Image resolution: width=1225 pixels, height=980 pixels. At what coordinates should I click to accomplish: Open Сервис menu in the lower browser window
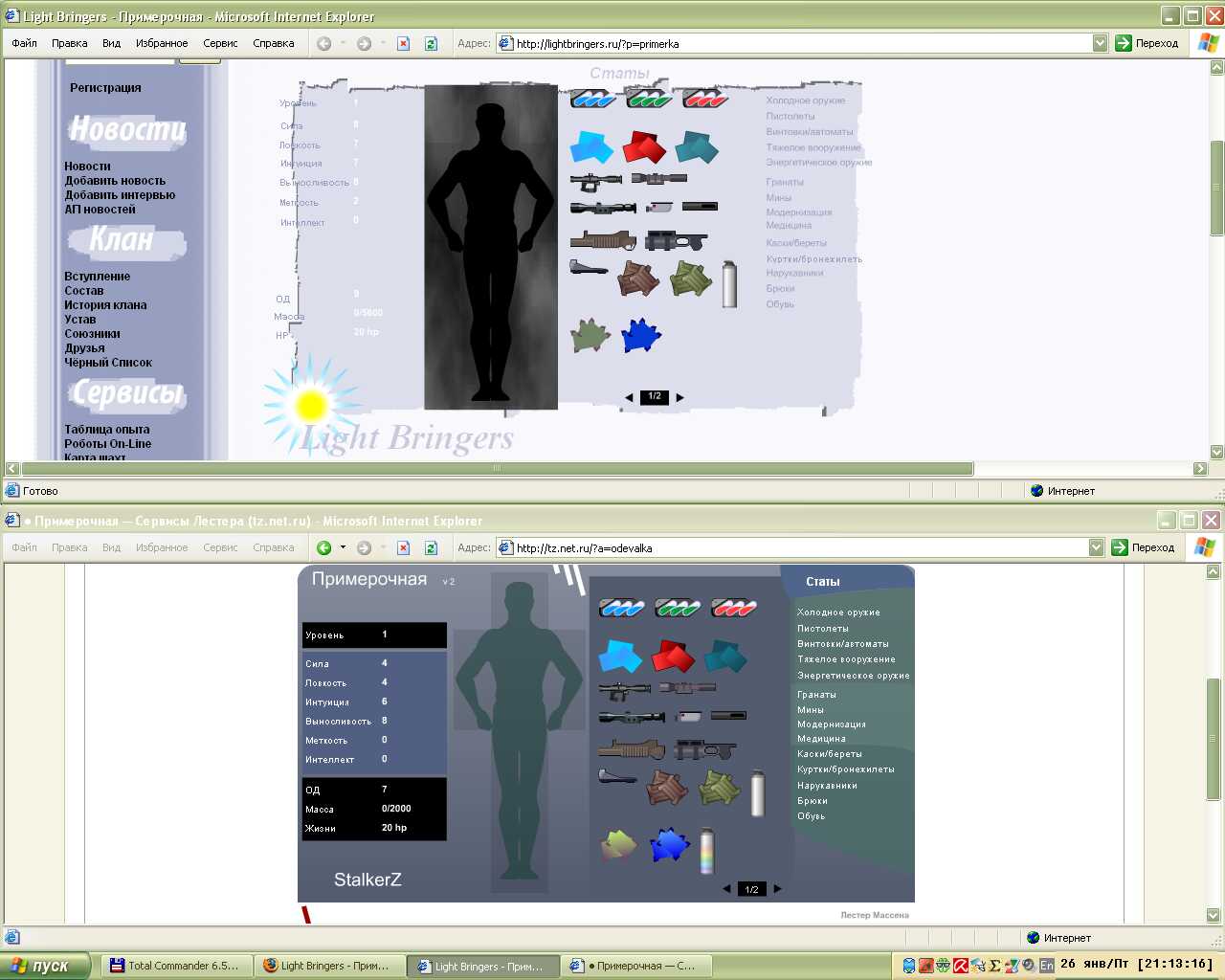coord(220,547)
